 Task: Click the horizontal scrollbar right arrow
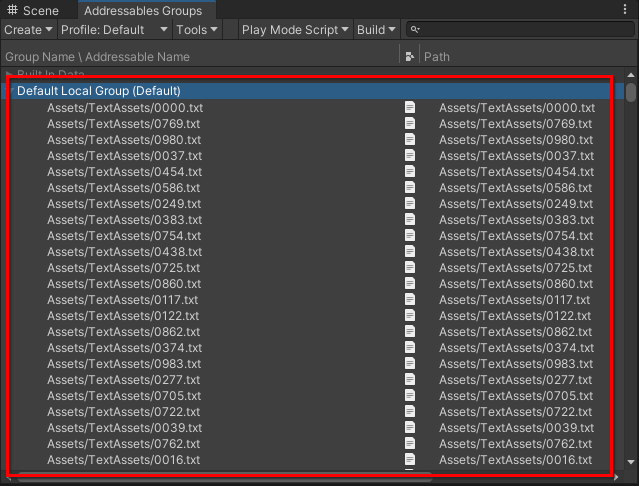click(x=616, y=477)
